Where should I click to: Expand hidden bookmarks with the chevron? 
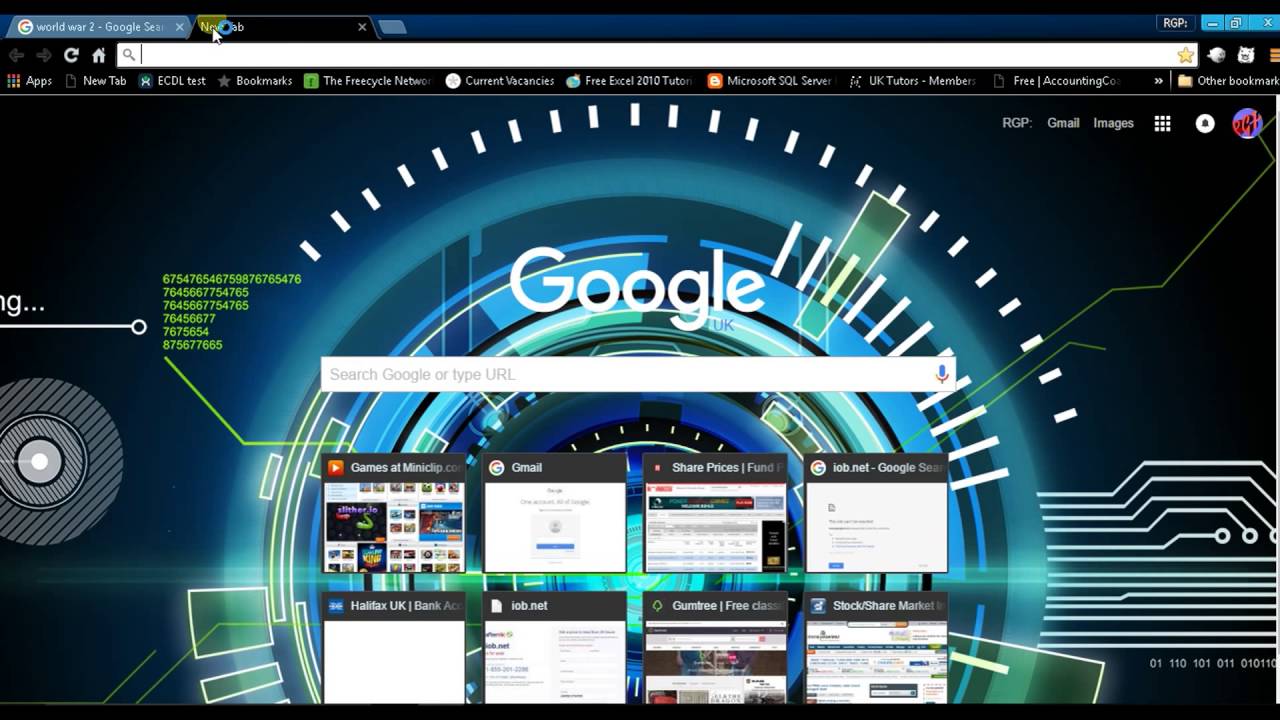(1158, 81)
